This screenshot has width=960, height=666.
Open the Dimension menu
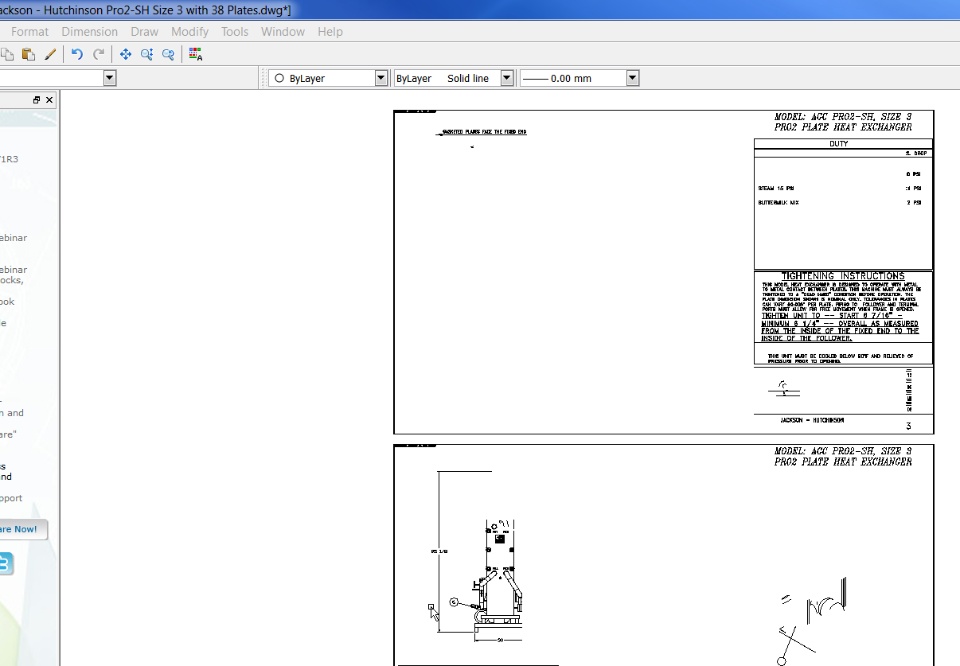click(x=89, y=32)
